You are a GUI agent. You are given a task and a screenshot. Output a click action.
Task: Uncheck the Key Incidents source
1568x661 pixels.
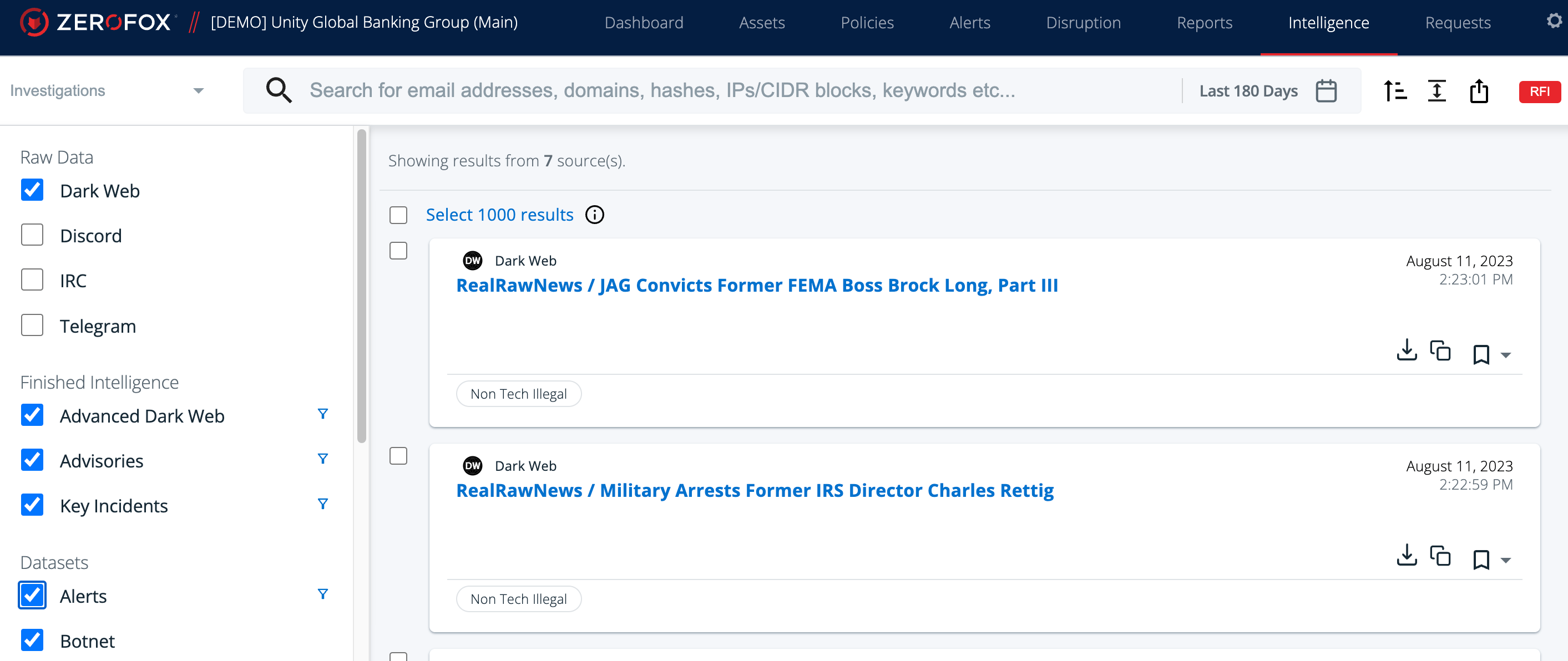point(32,505)
